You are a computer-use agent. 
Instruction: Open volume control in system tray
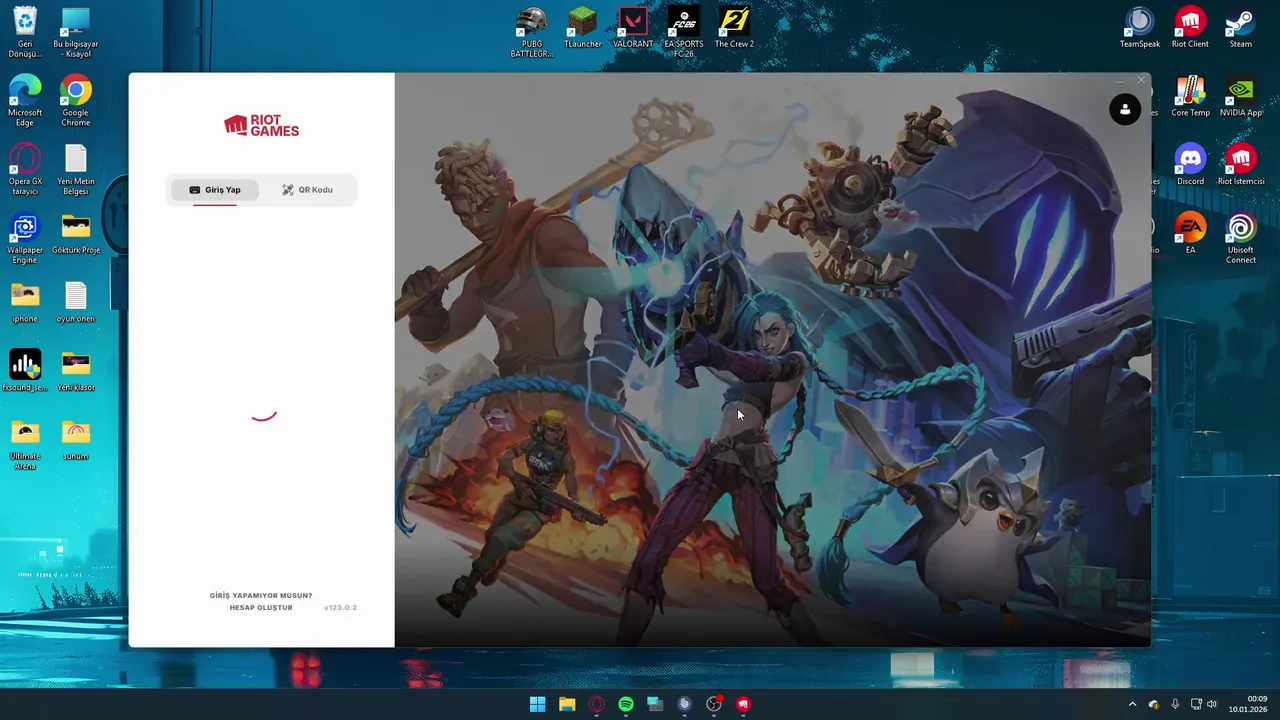point(1212,704)
